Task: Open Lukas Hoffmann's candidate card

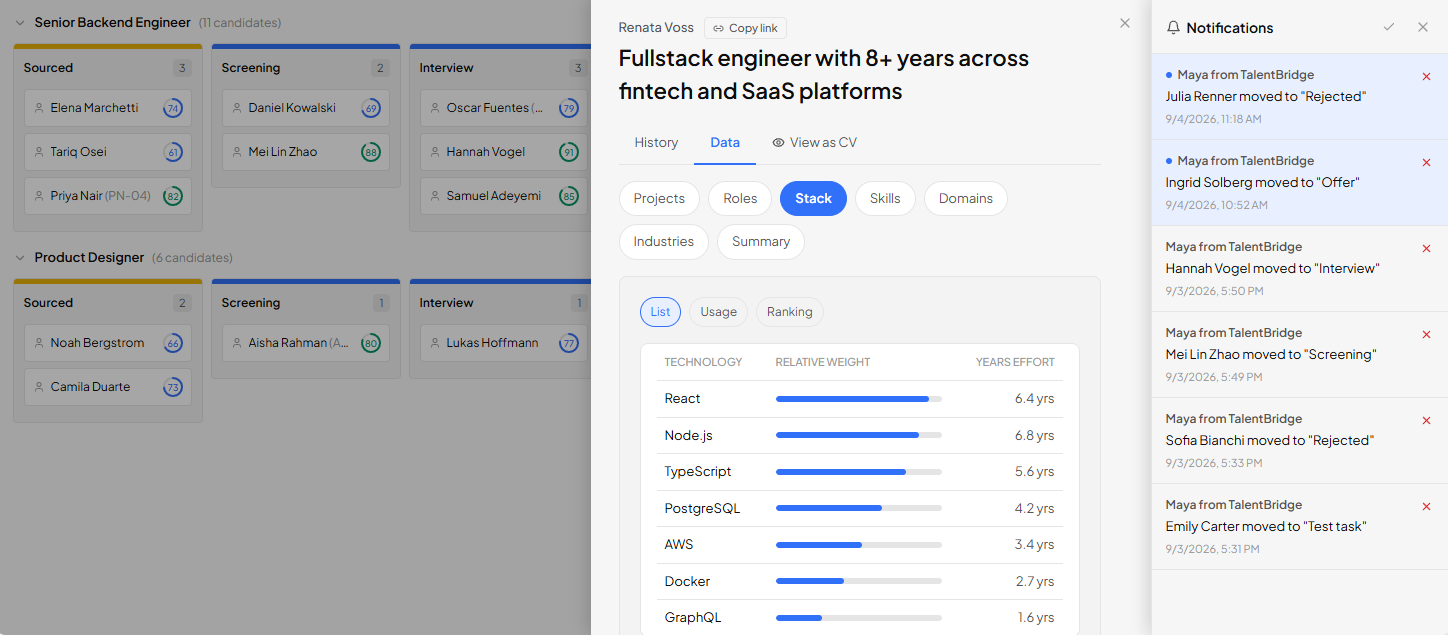Action: coord(504,343)
